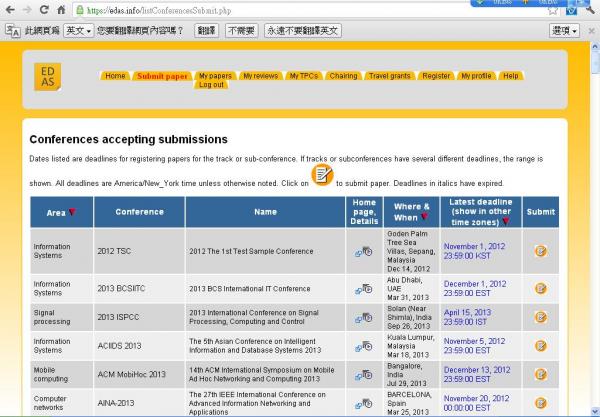Click the 翻譯 translate button

(207, 31)
